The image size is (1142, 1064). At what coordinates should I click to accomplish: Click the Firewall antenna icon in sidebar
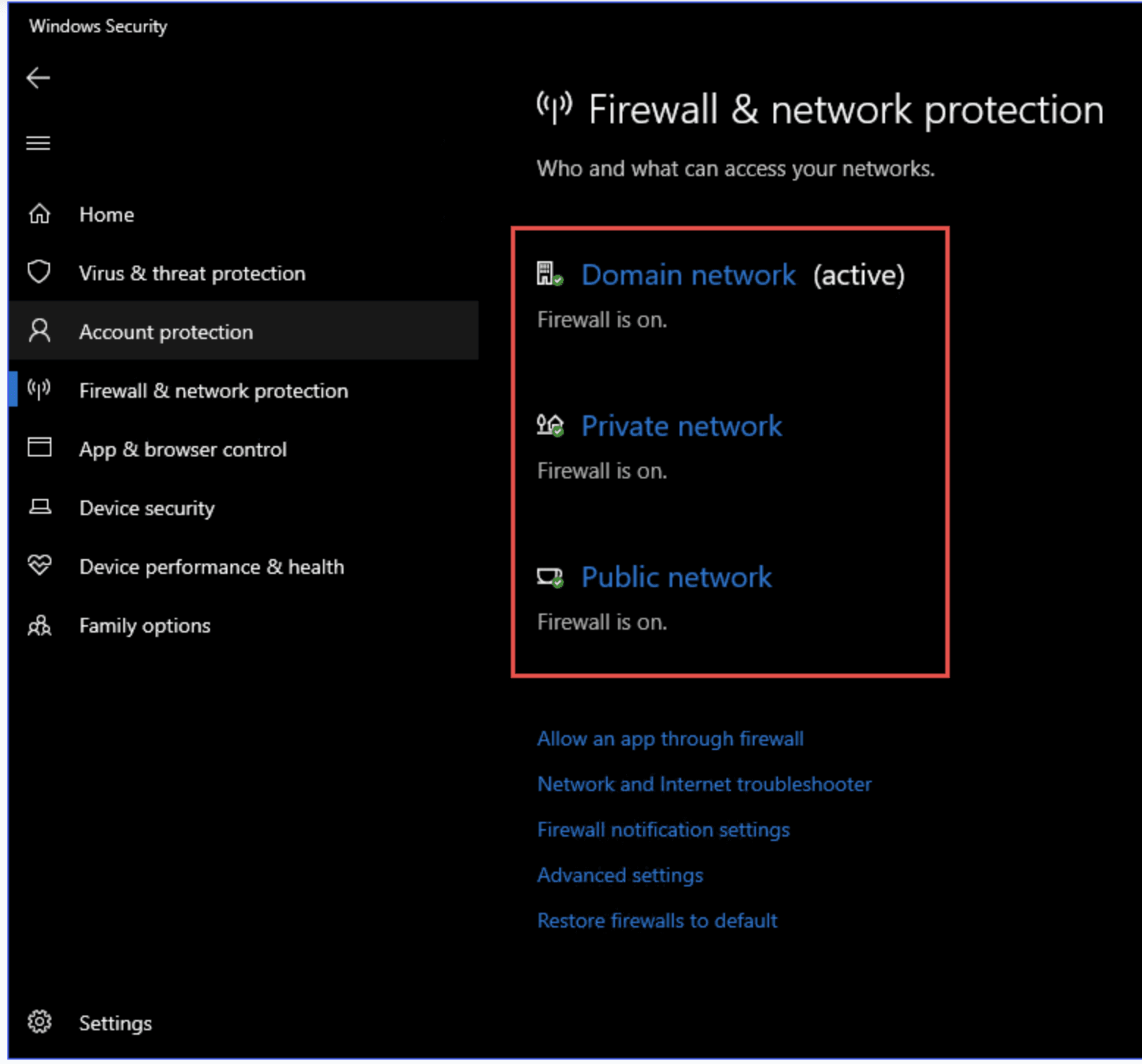pos(40,389)
